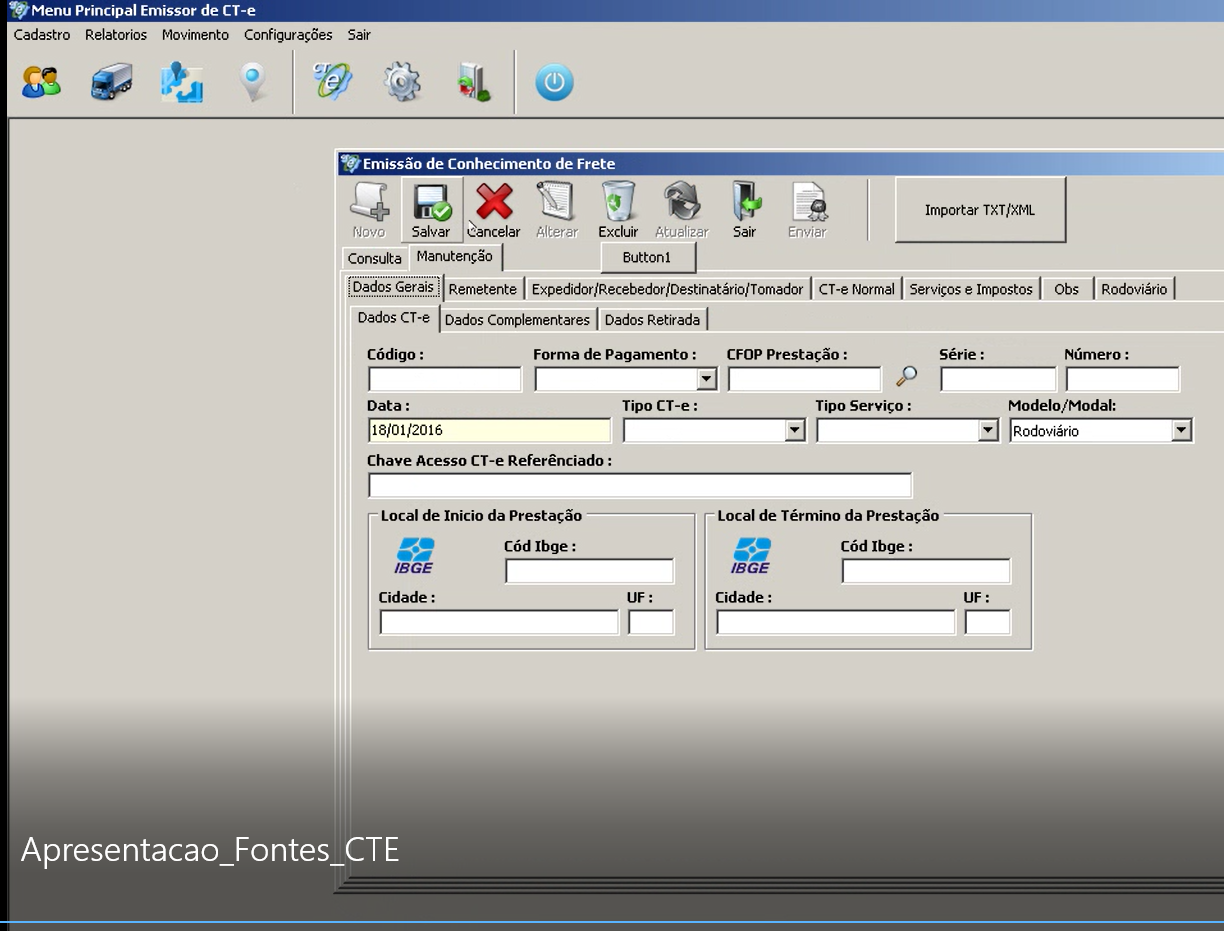Click the Importar TXT/XML button
This screenshot has width=1224, height=931.
(x=980, y=210)
